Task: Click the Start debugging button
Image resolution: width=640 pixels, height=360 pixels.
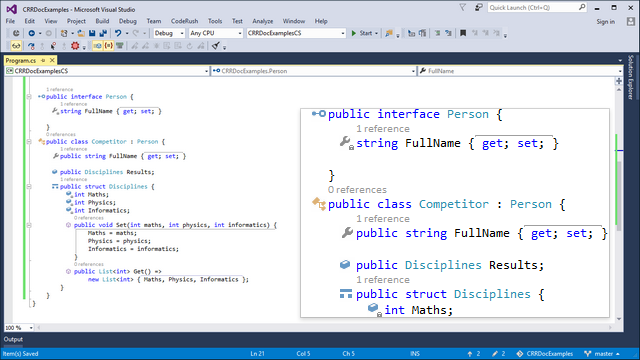Action: [x=362, y=33]
